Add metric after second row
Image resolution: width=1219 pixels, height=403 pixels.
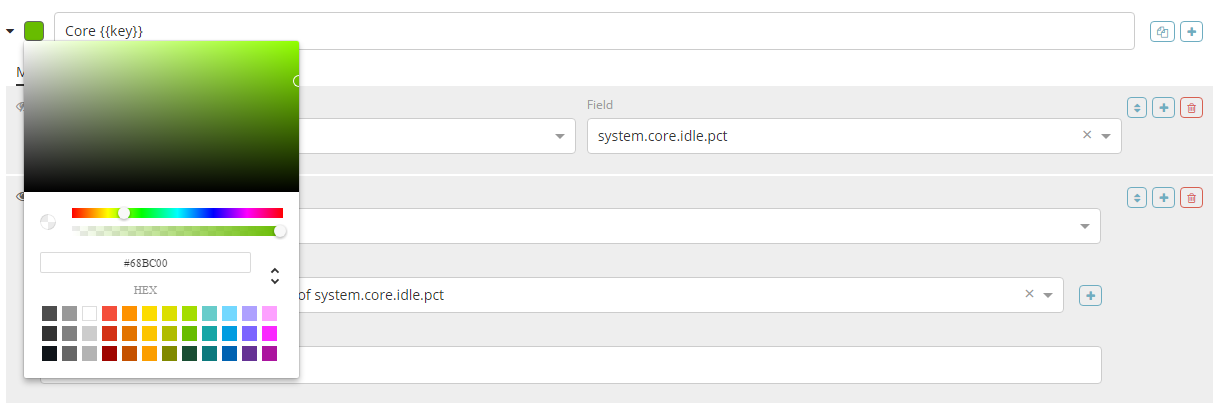click(x=1163, y=198)
